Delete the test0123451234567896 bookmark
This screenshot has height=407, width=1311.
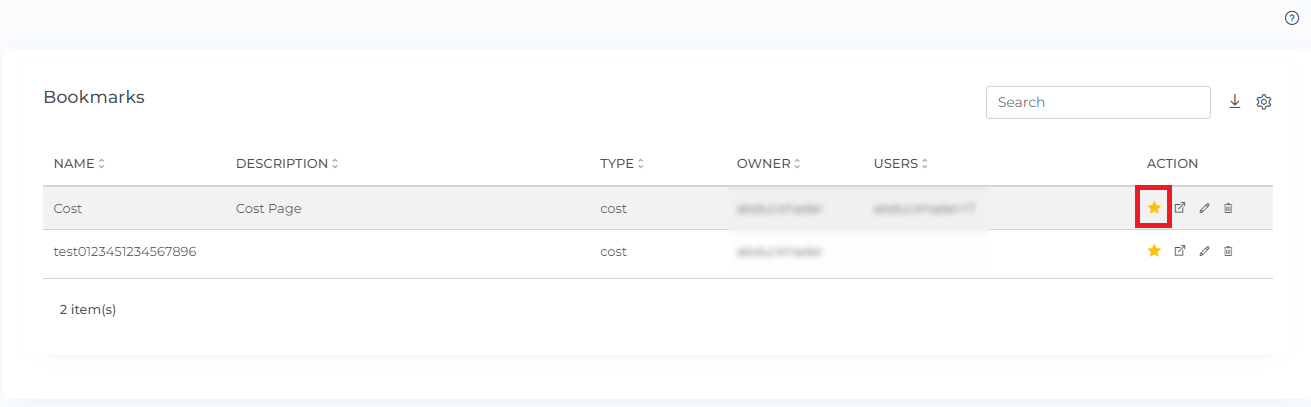pyautogui.click(x=1228, y=251)
